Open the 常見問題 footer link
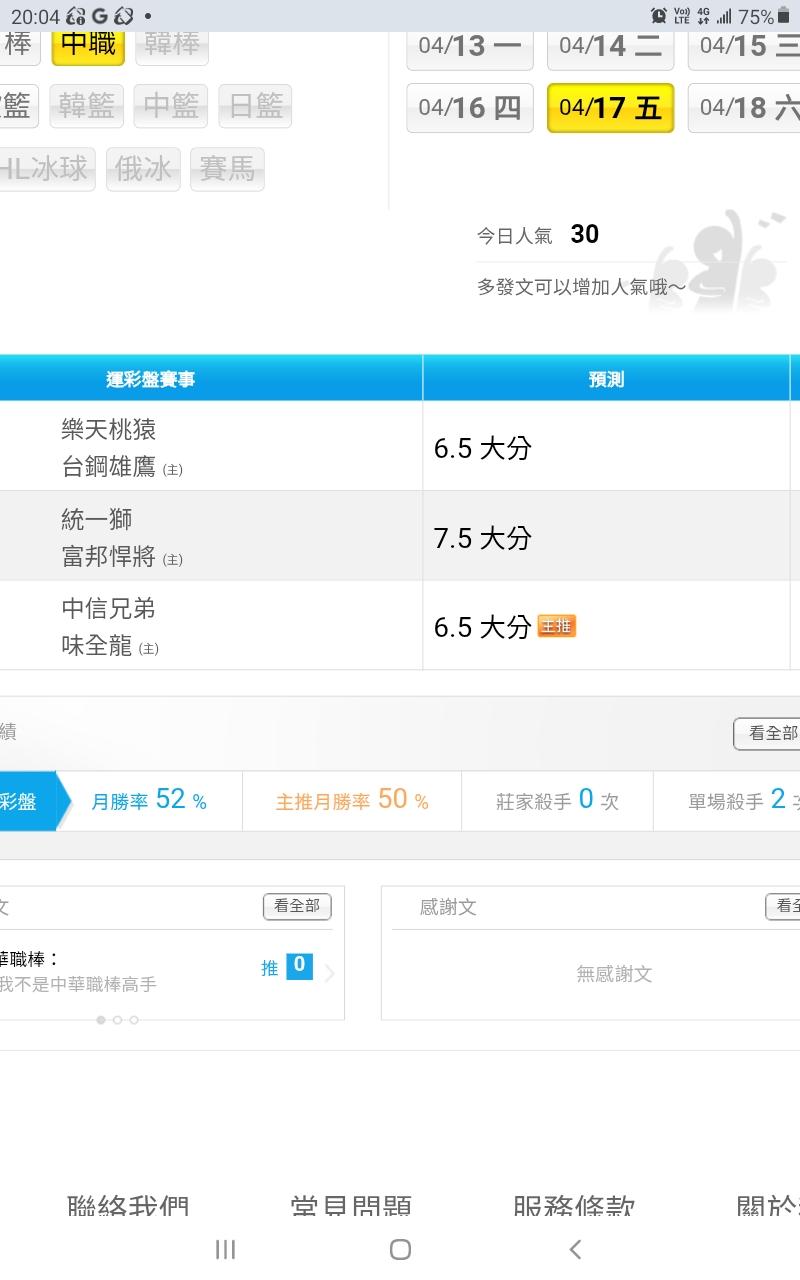The height and width of the screenshot is (1280, 800). [x=351, y=1206]
